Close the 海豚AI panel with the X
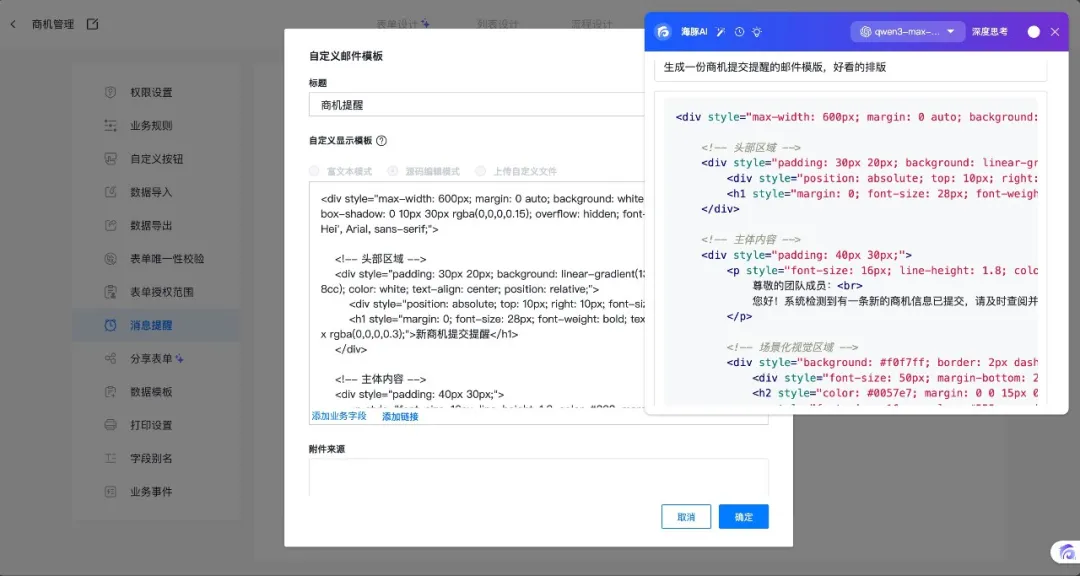Image resolution: width=1080 pixels, height=576 pixels. point(1055,32)
